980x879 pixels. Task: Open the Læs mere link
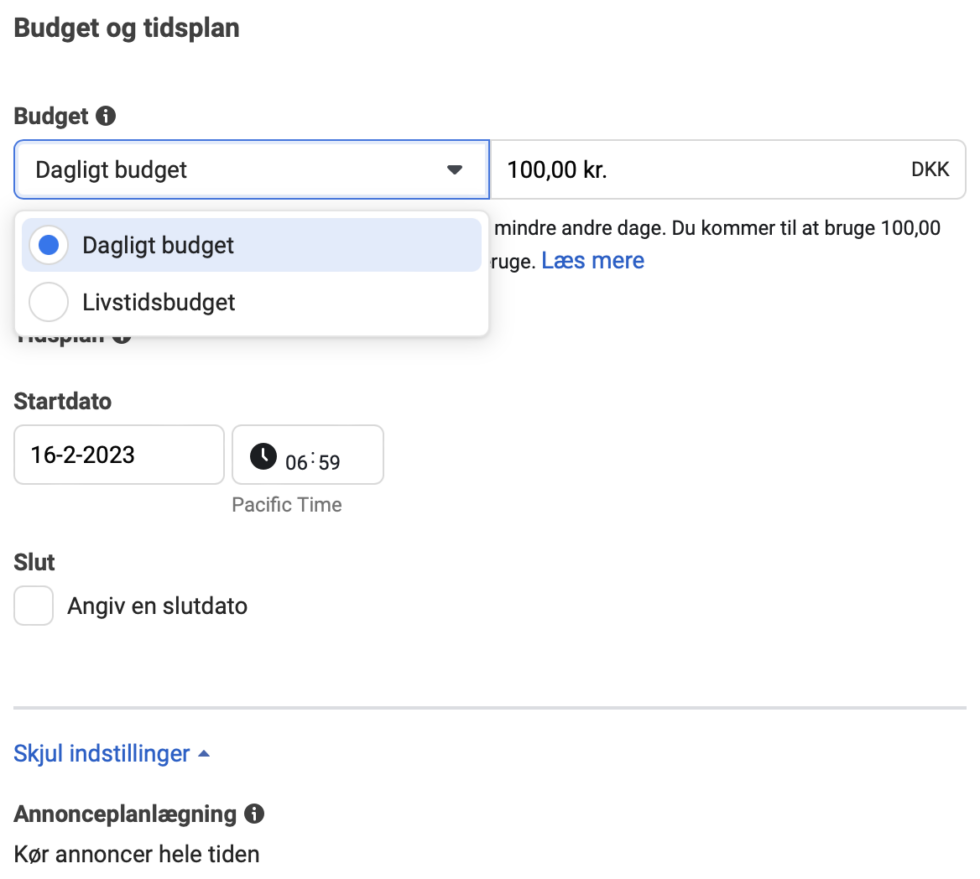coord(592,260)
